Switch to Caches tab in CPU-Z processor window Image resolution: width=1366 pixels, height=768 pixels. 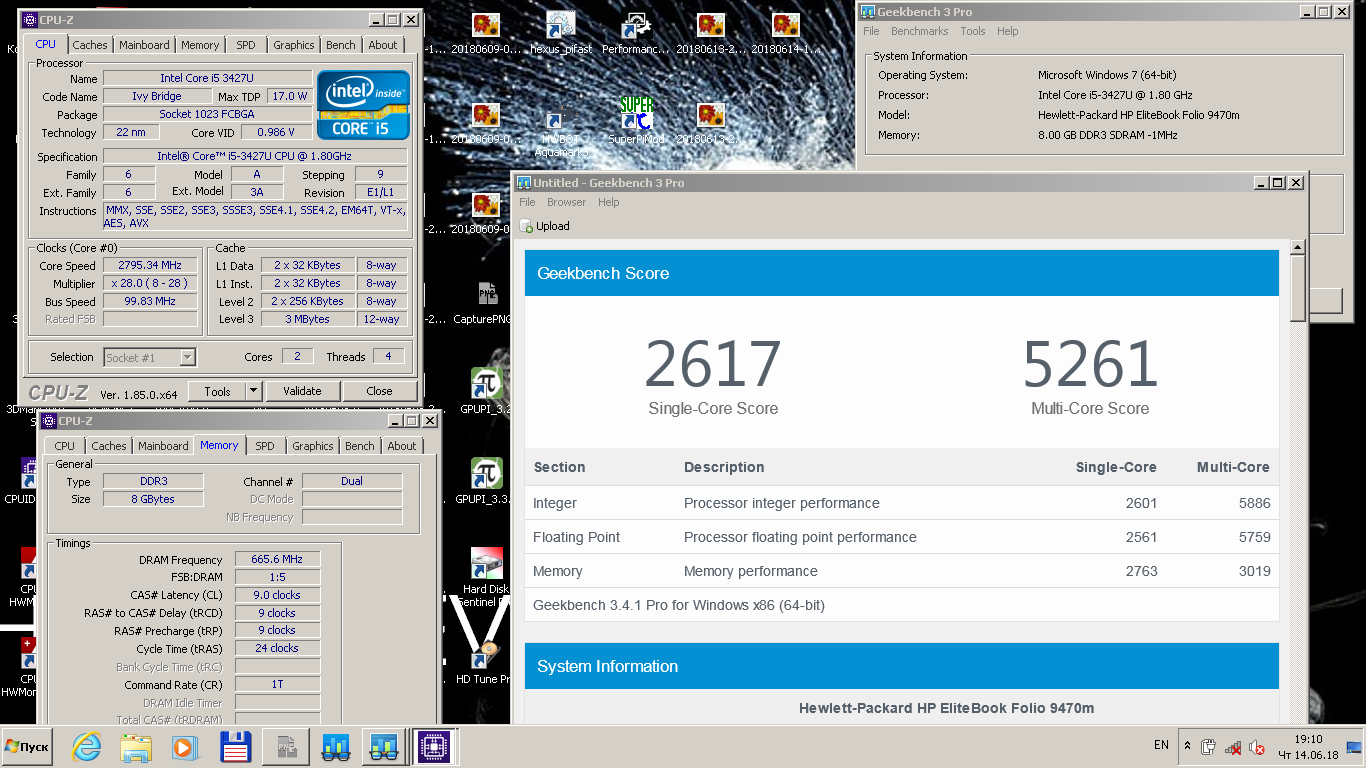coord(90,45)
